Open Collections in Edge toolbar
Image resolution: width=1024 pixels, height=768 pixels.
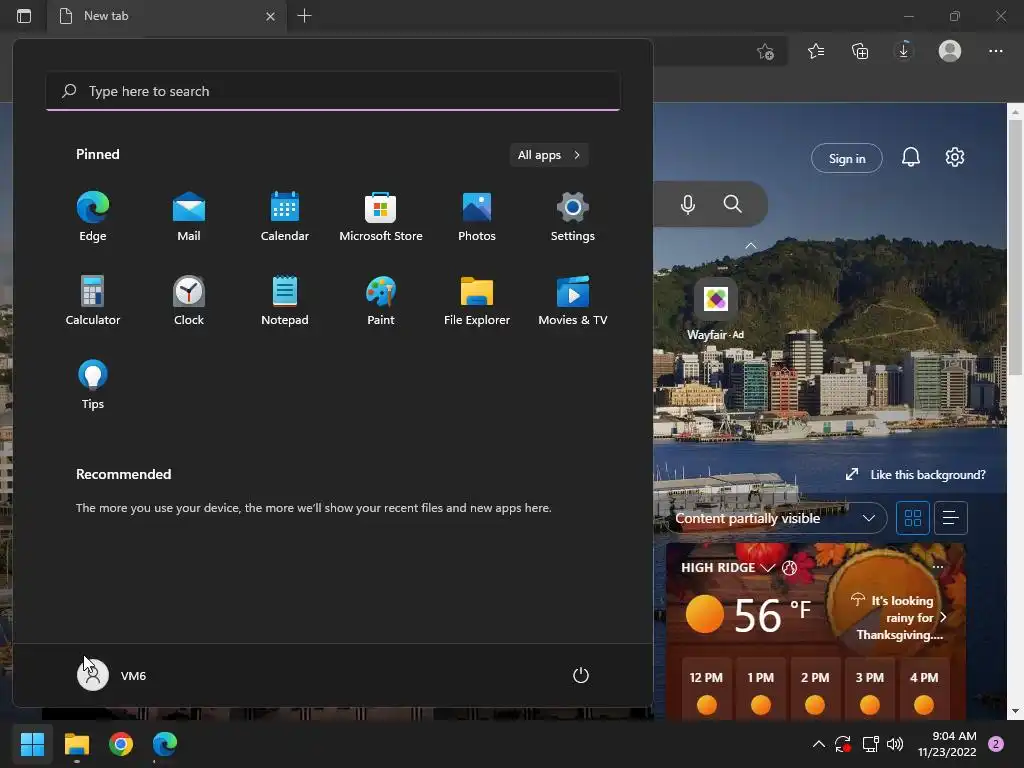(x=860, y=51)
